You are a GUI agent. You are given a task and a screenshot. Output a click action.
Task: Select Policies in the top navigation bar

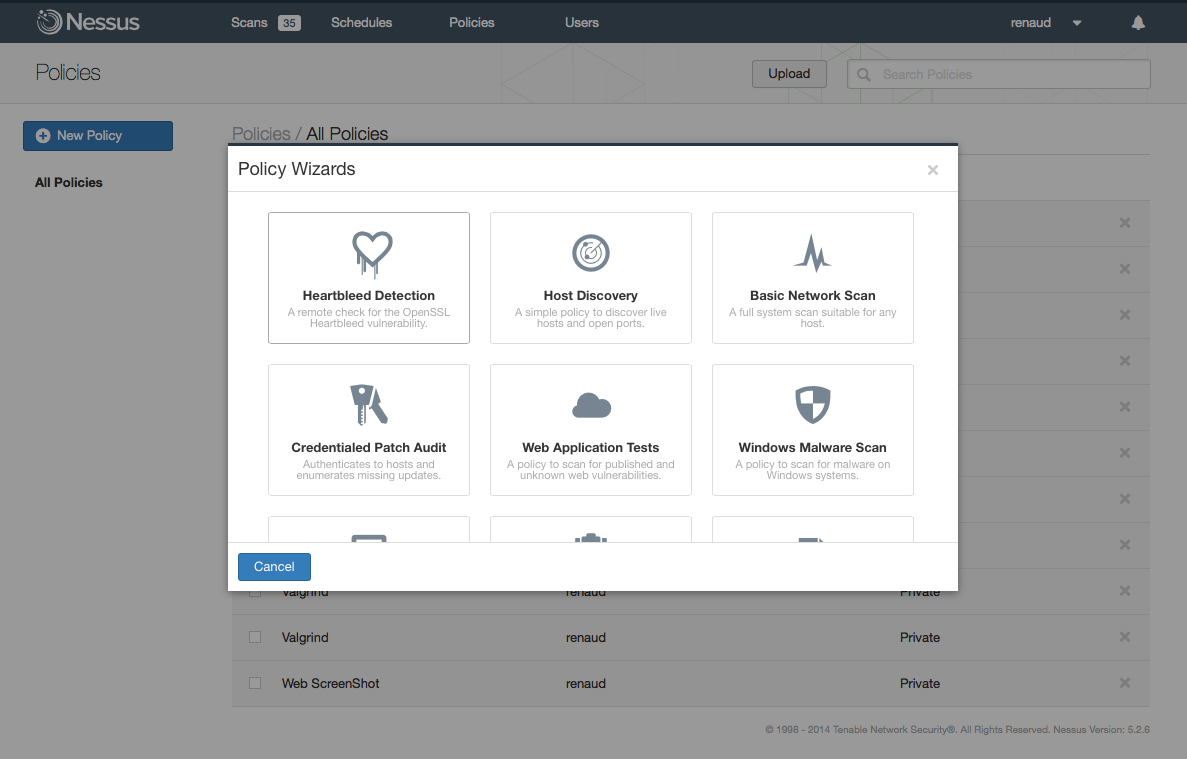pyautogui.click(x=472, y=23)
